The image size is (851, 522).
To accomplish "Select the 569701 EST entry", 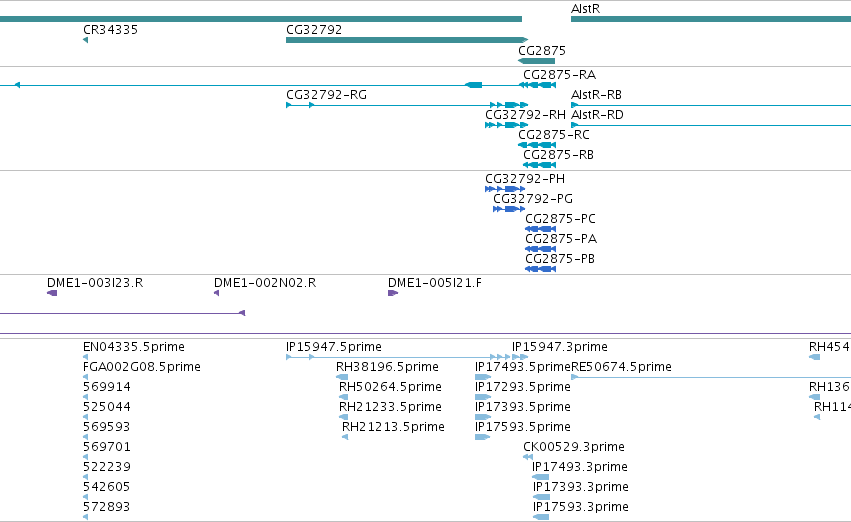I will tap(107, 447).
